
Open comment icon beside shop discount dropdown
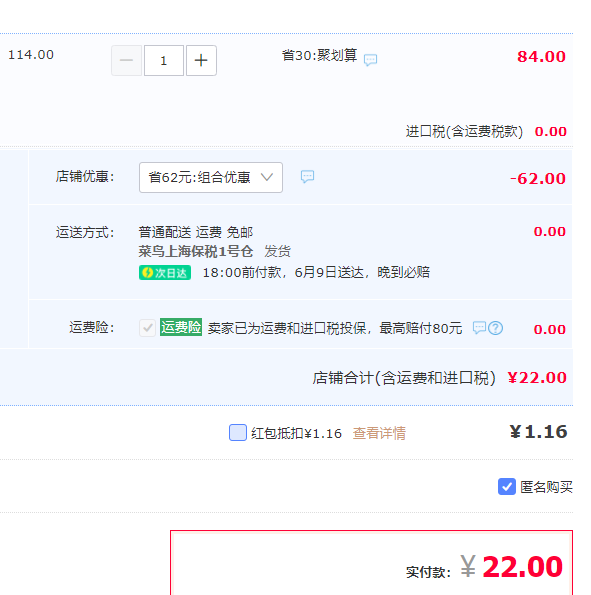[x=307, y=176]
